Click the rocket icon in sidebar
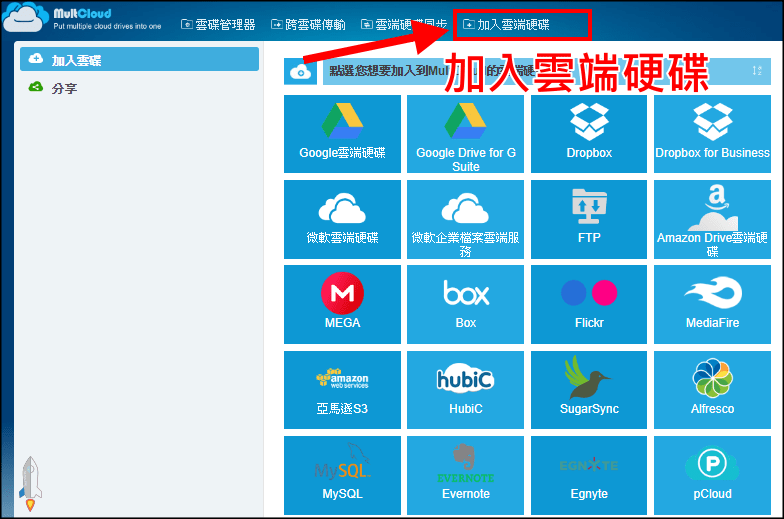This screenshot has width=784, height=519. [30, 484]
